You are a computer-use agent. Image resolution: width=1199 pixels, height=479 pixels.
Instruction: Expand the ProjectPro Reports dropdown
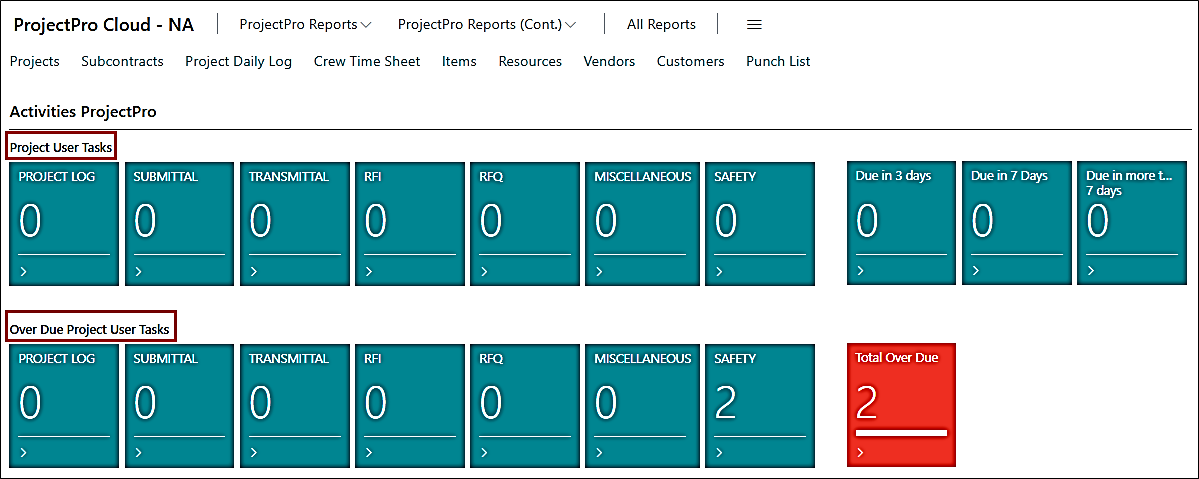tap(305, 24)
